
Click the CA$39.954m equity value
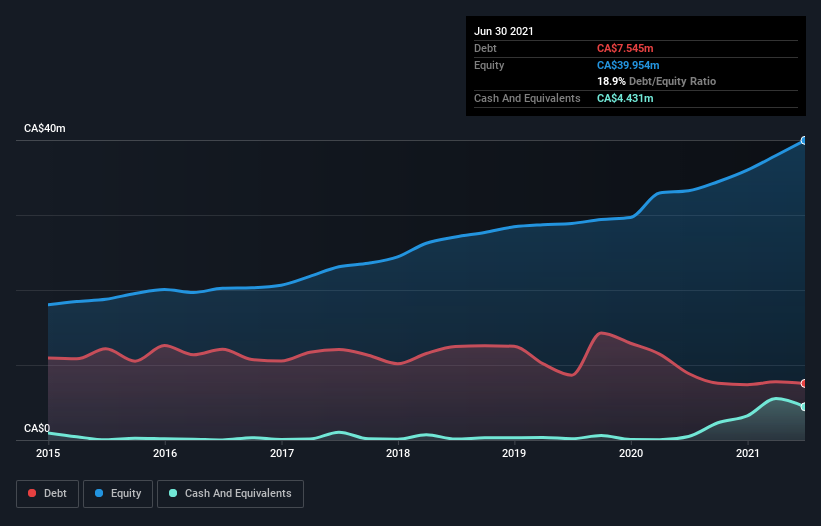click(x=628, y=65)
